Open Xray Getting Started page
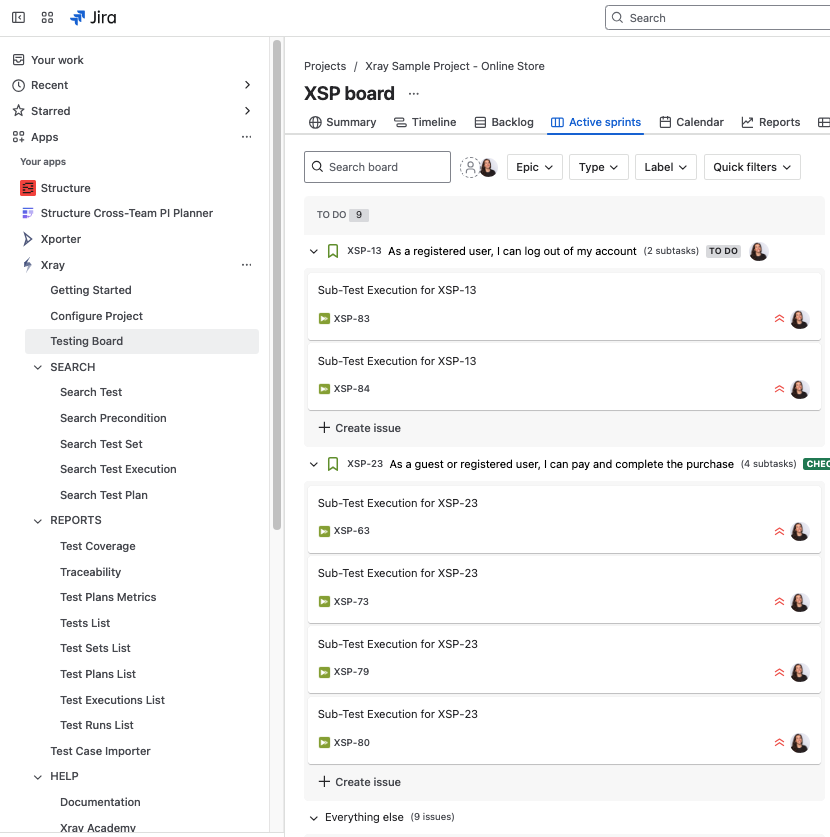Viewport: 830px width, 837px height. [91, 290]
